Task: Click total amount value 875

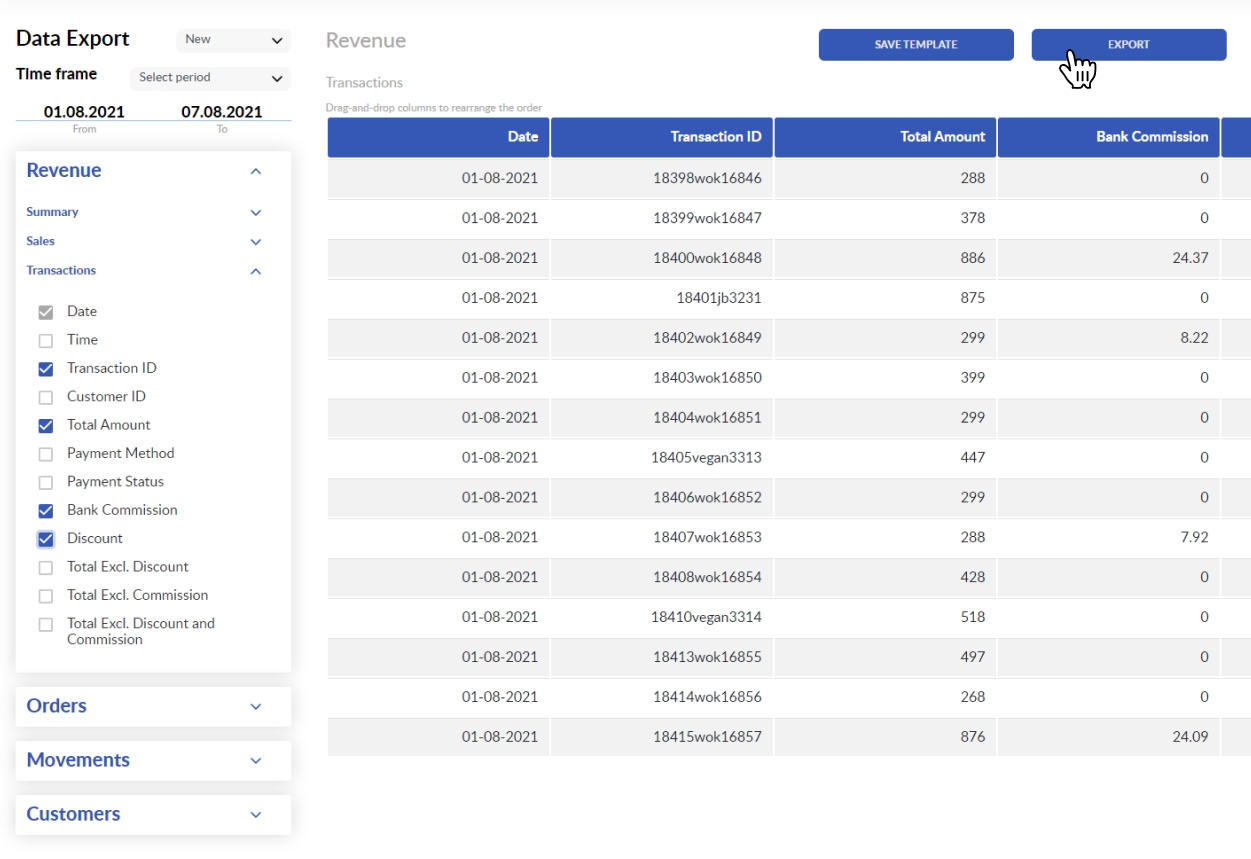Action: (972, 298)
